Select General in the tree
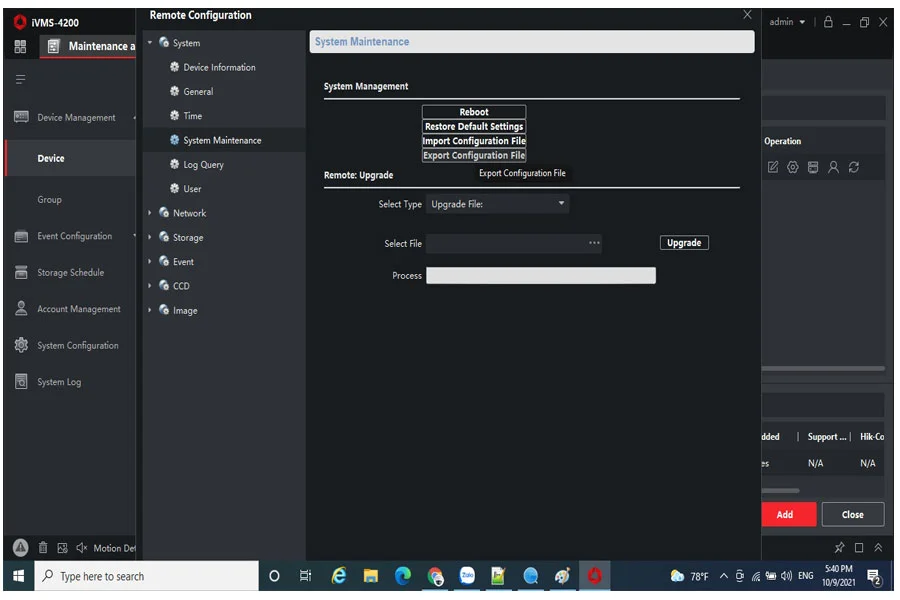 click(198, 92)
